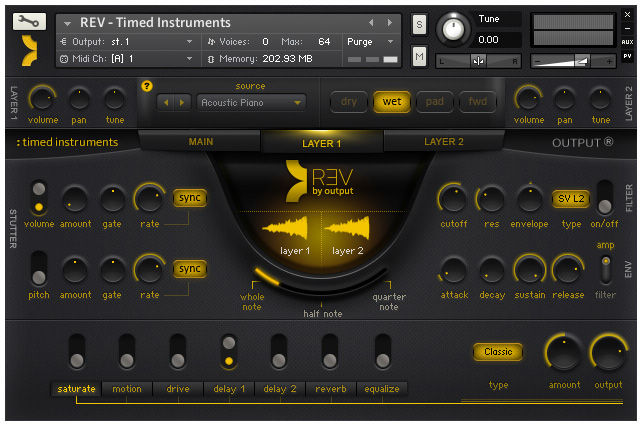
Task: Click the pan center icon on pan slider
Action: pos(478,61)
